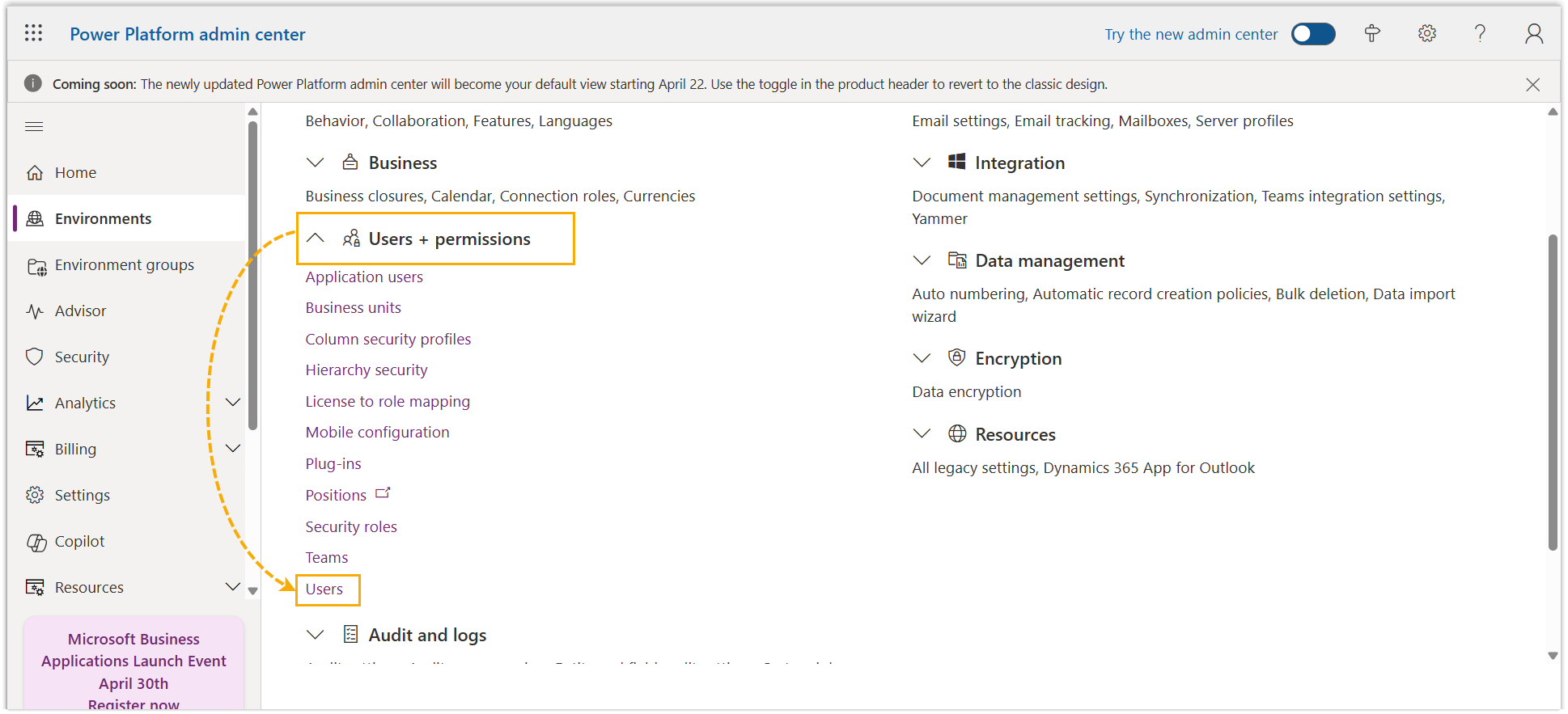1568x714 pixels.
Task: Collapse the left navigation hamburger menu
Action: pos(34,127)
